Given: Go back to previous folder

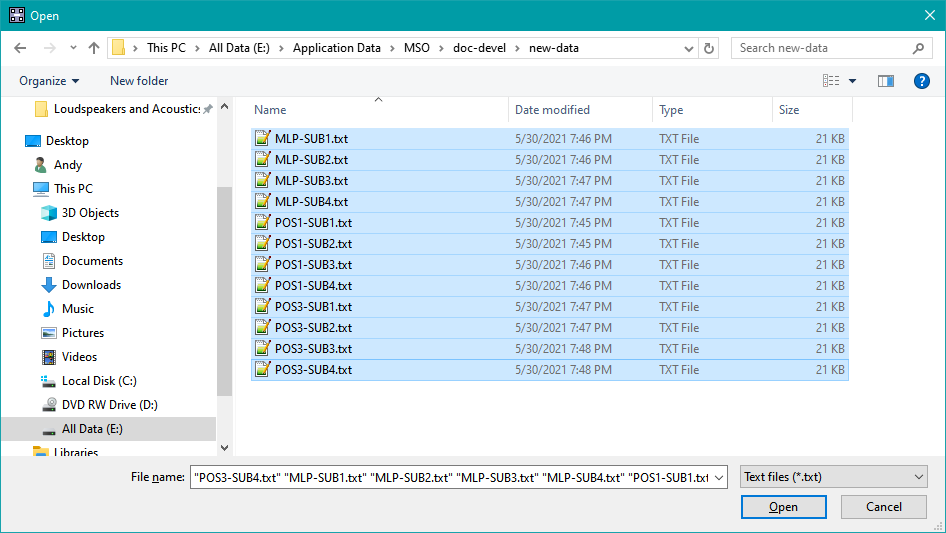Looking at the screenshot, I should pos(20,48).
